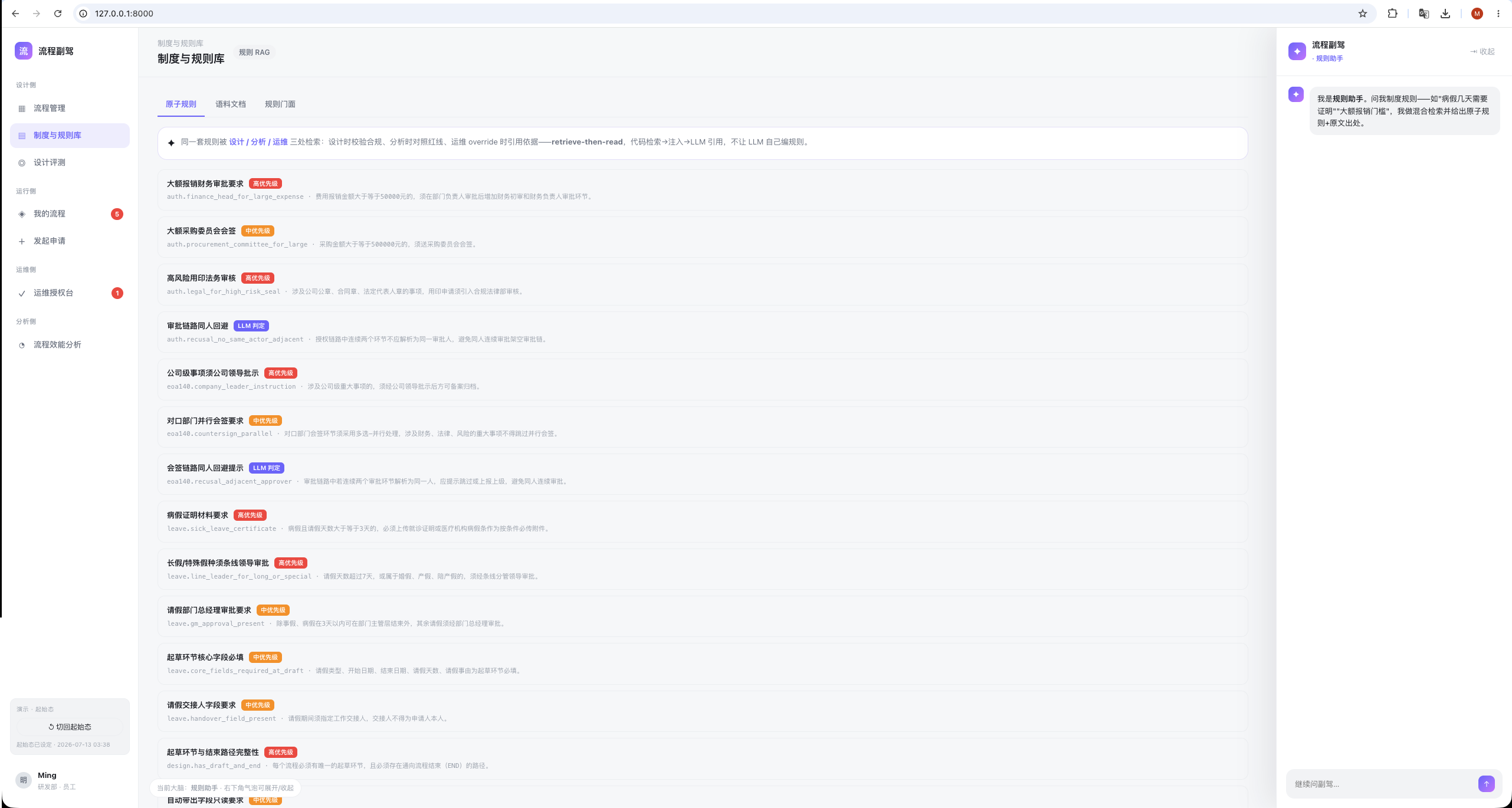Open the browser three-dot menu
The image size is (1512, 808).
click(1498, 14)
